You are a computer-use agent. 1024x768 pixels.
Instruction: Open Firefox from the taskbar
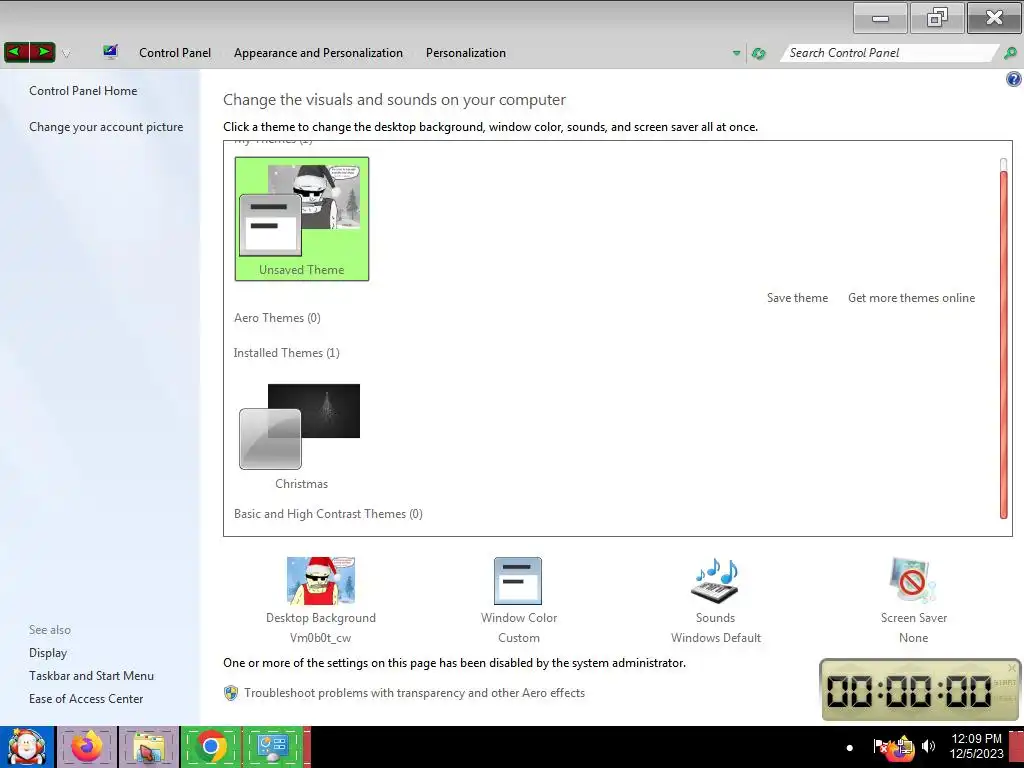[87, 747]
